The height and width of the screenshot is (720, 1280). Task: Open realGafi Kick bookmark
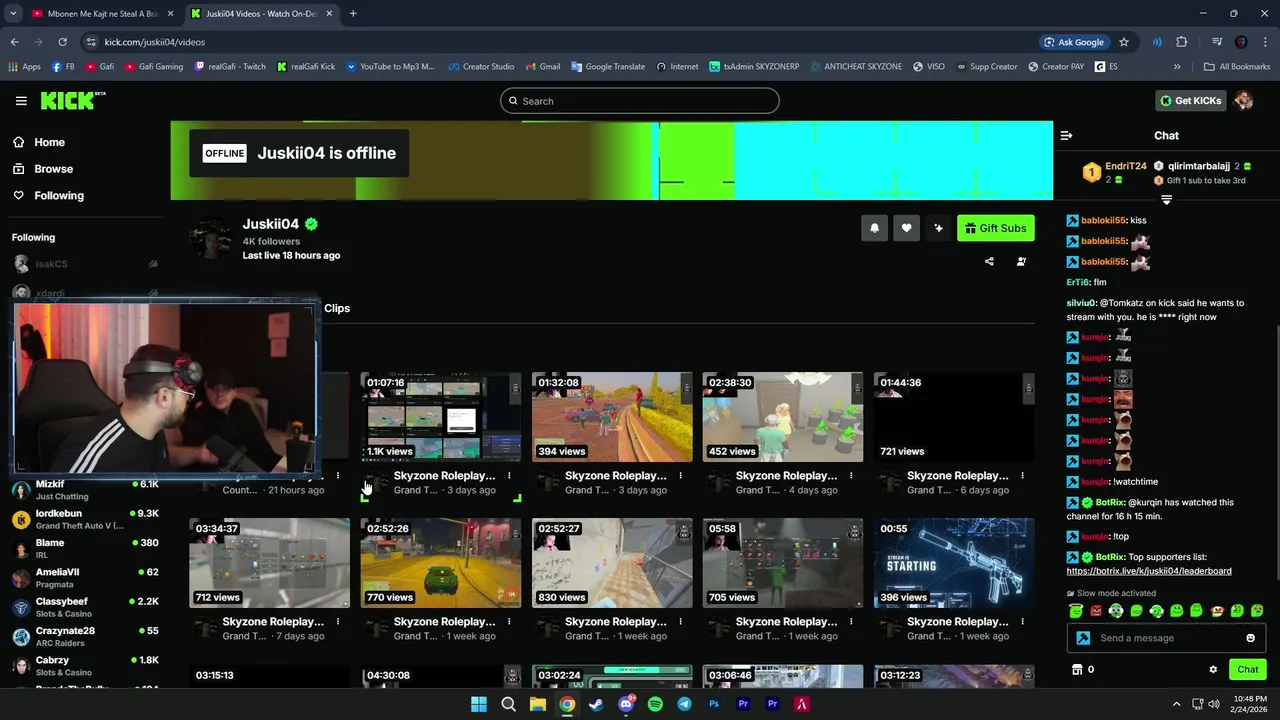tap(305, 67)
